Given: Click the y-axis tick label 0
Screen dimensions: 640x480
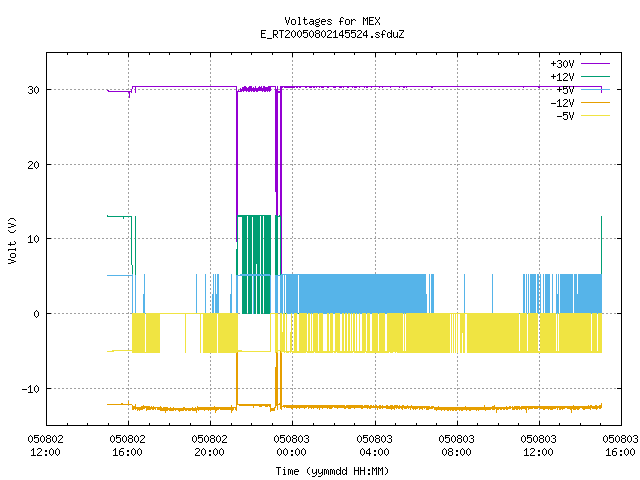Looking at the screenshot, I should tap(36, 314).
